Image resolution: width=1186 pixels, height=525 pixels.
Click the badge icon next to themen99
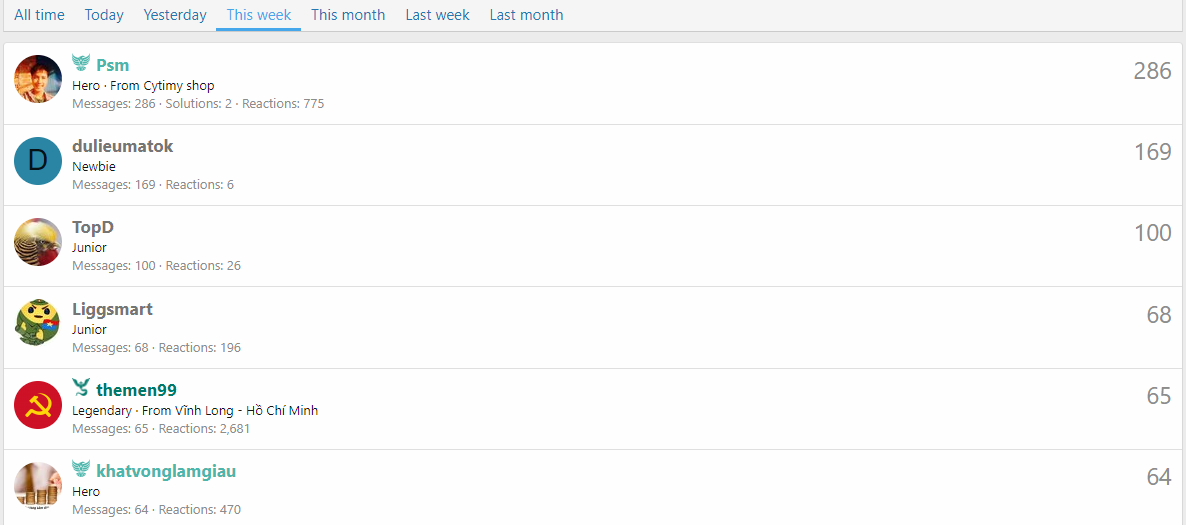[81, 389]
